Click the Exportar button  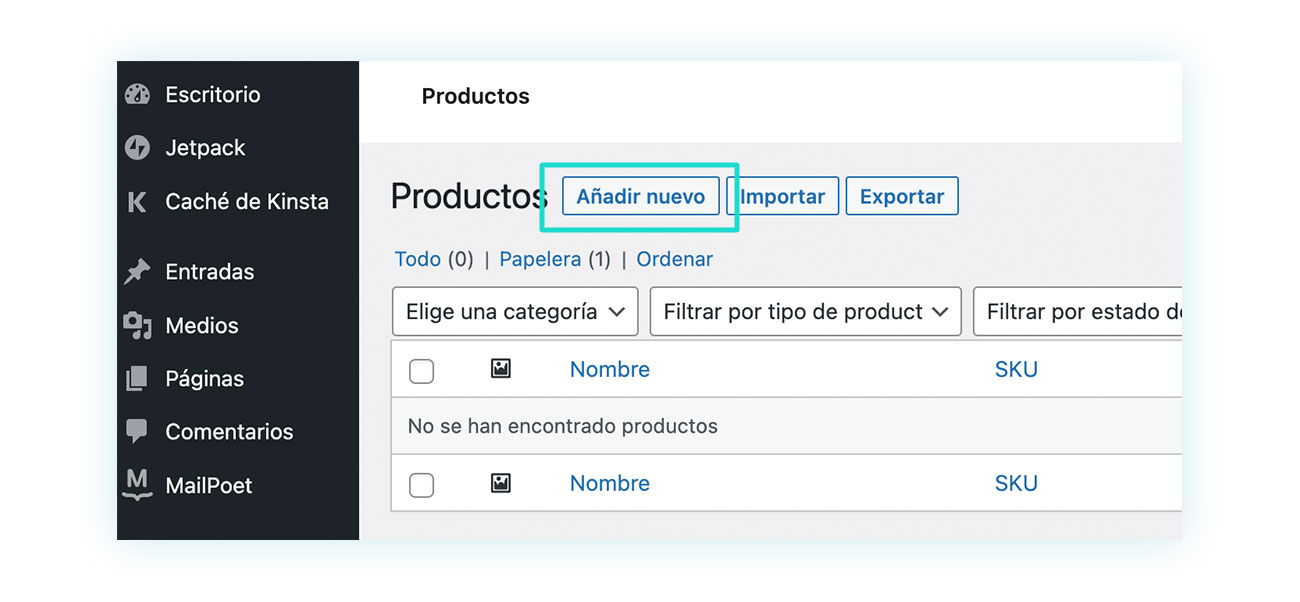click(x=902, y=197)
